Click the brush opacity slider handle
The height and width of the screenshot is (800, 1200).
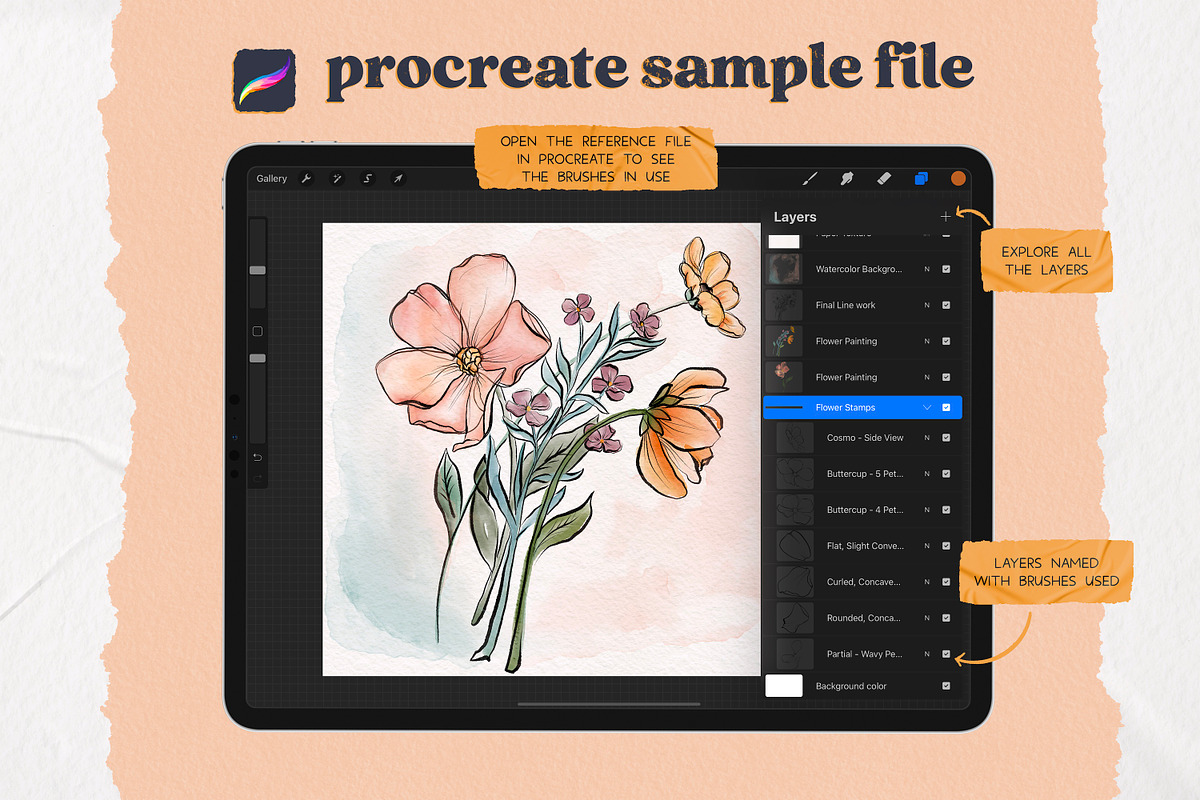click(x=257, y=357)
